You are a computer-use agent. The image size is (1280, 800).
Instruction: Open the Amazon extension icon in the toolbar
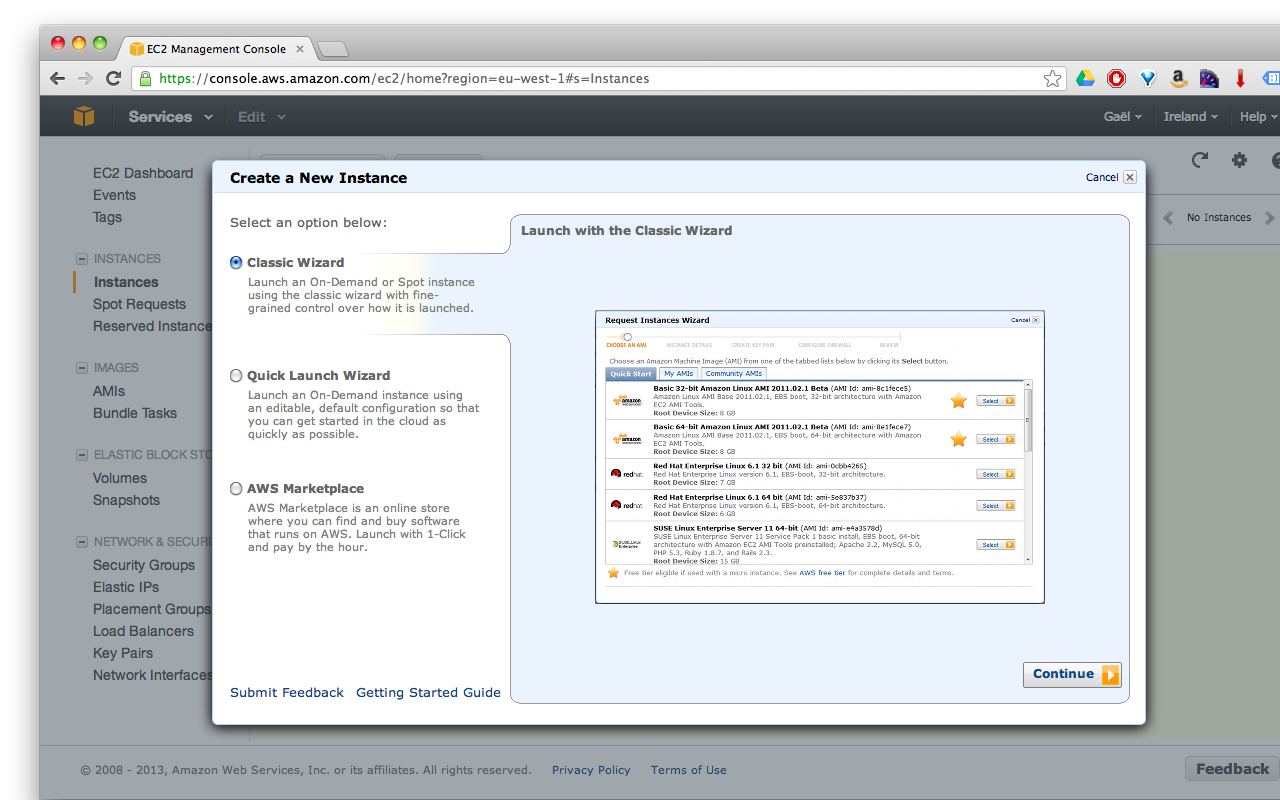pos(1178,77)
